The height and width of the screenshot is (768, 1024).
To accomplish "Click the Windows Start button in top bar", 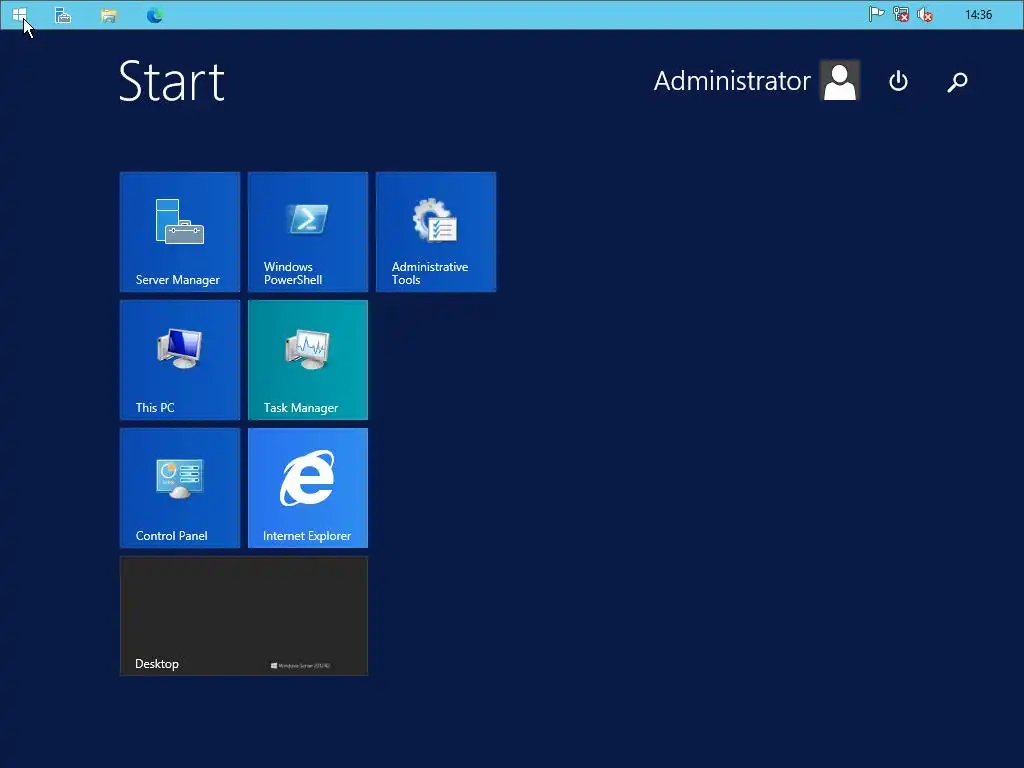I will [20, 14].
